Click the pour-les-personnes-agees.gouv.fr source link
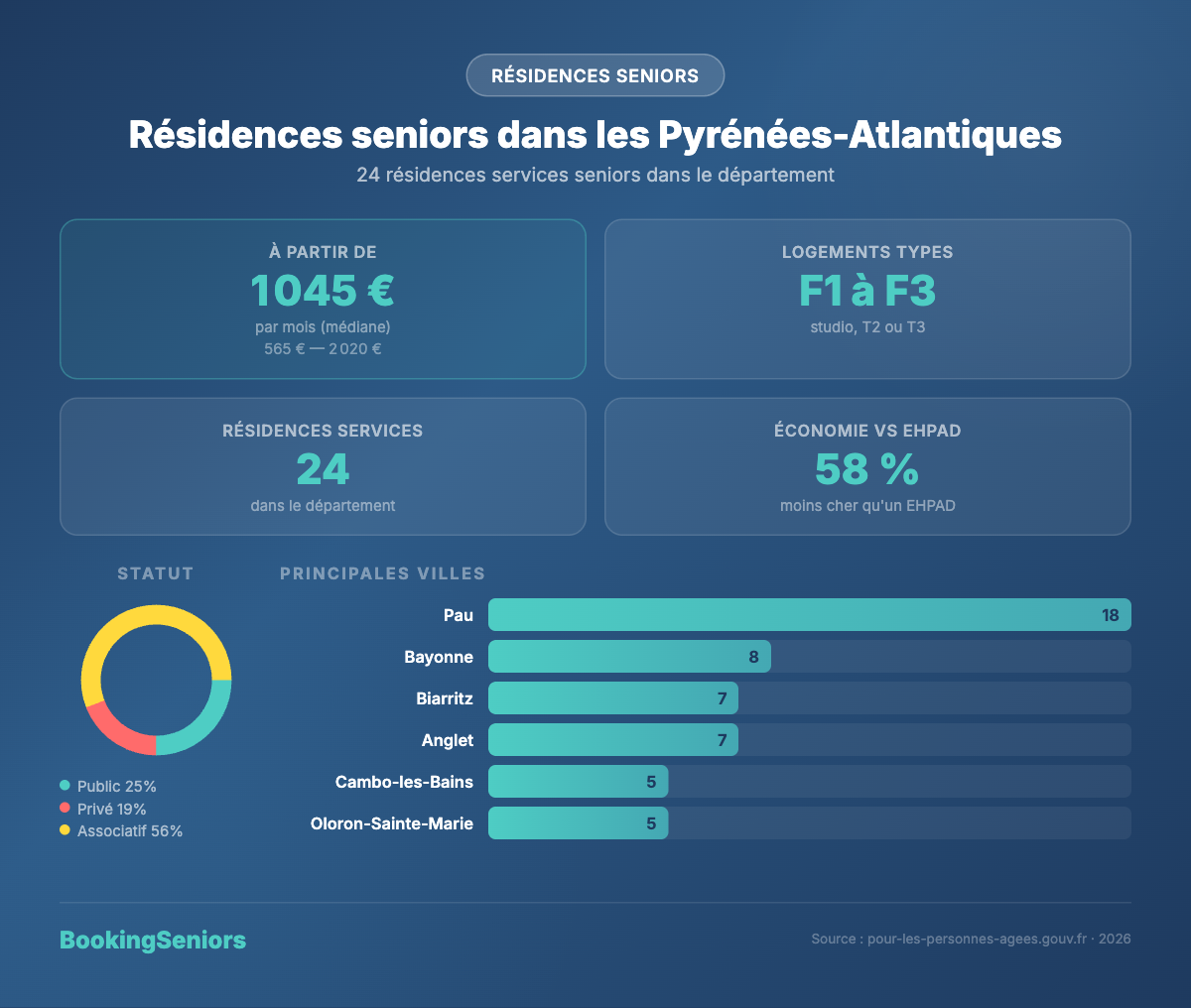Screen dimensions: 1191x1008 click(977, 938)
